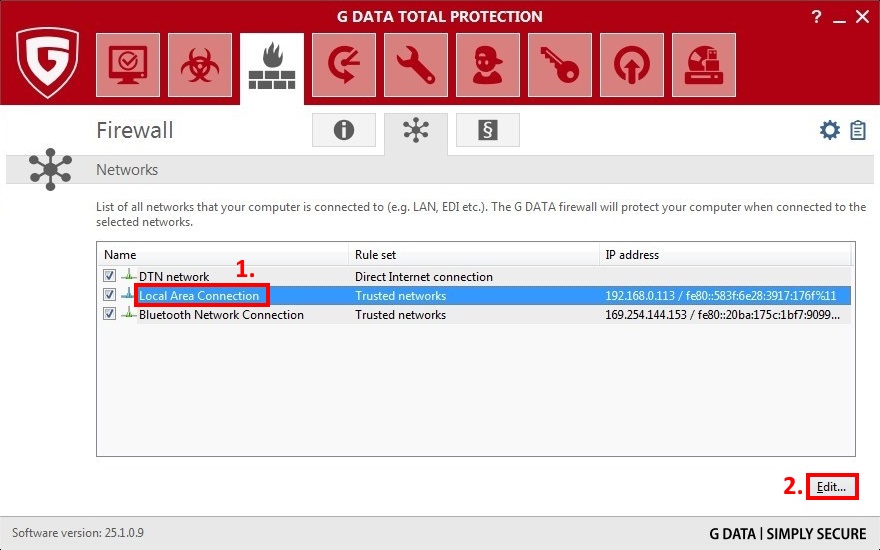Open the Tuner wrench icon
The width and height of the screenshot is (880, 550).
pyautogui.click(x=416, y=65)
